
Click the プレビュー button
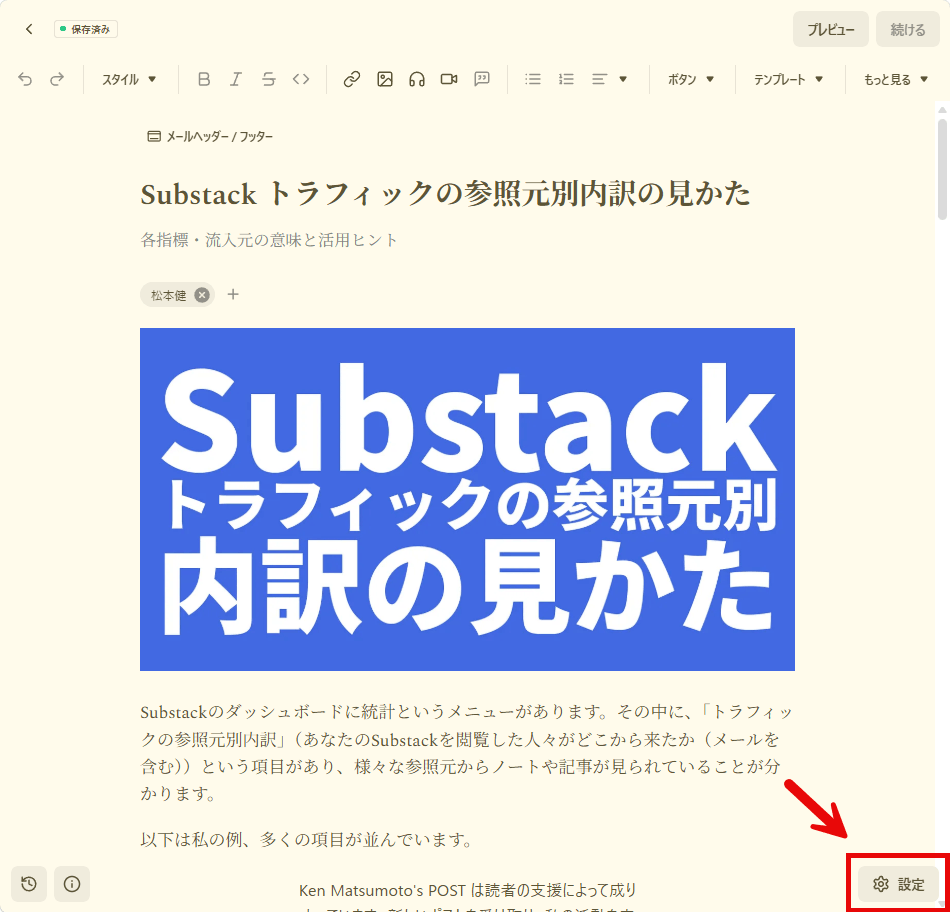coord(831,29)
